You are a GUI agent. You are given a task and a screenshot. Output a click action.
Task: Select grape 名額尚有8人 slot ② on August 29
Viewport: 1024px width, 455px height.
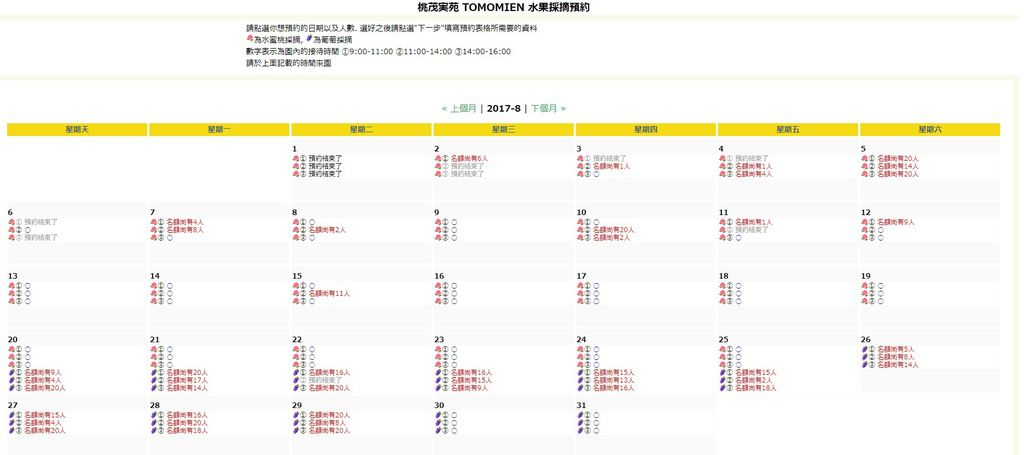point(327,423)
